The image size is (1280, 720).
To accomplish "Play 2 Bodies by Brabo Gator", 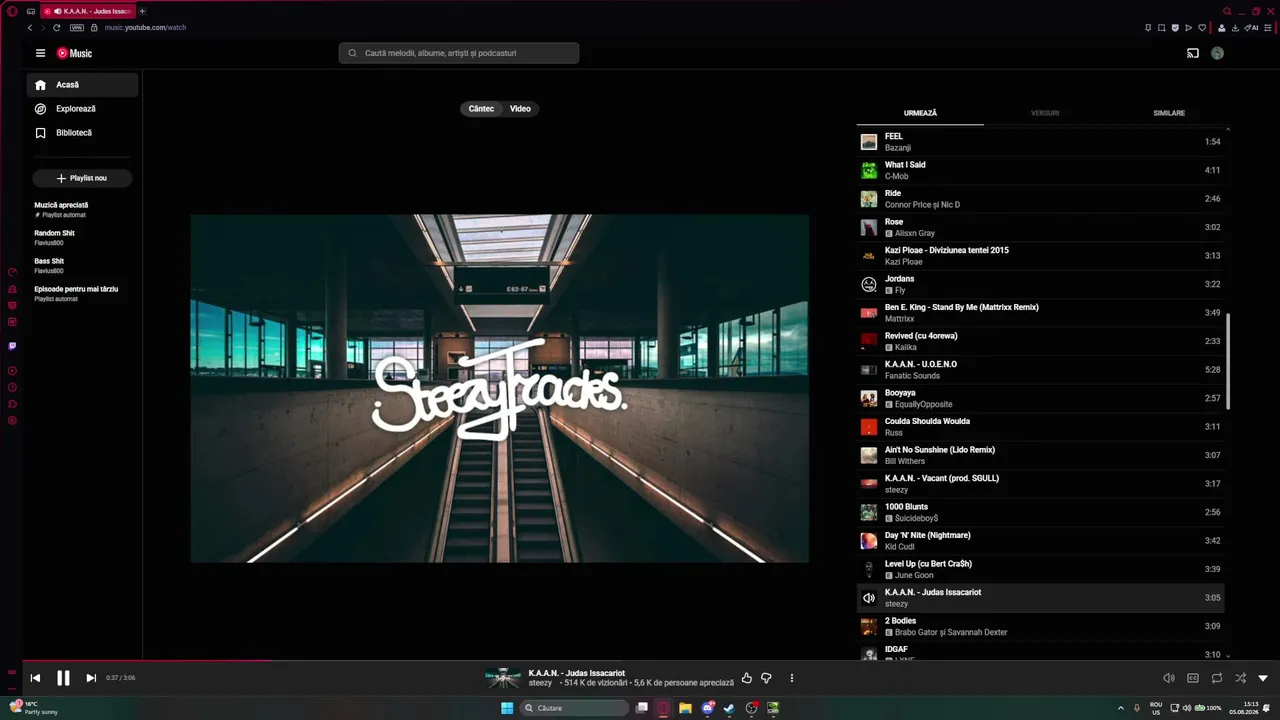I will pos(1040,626).
